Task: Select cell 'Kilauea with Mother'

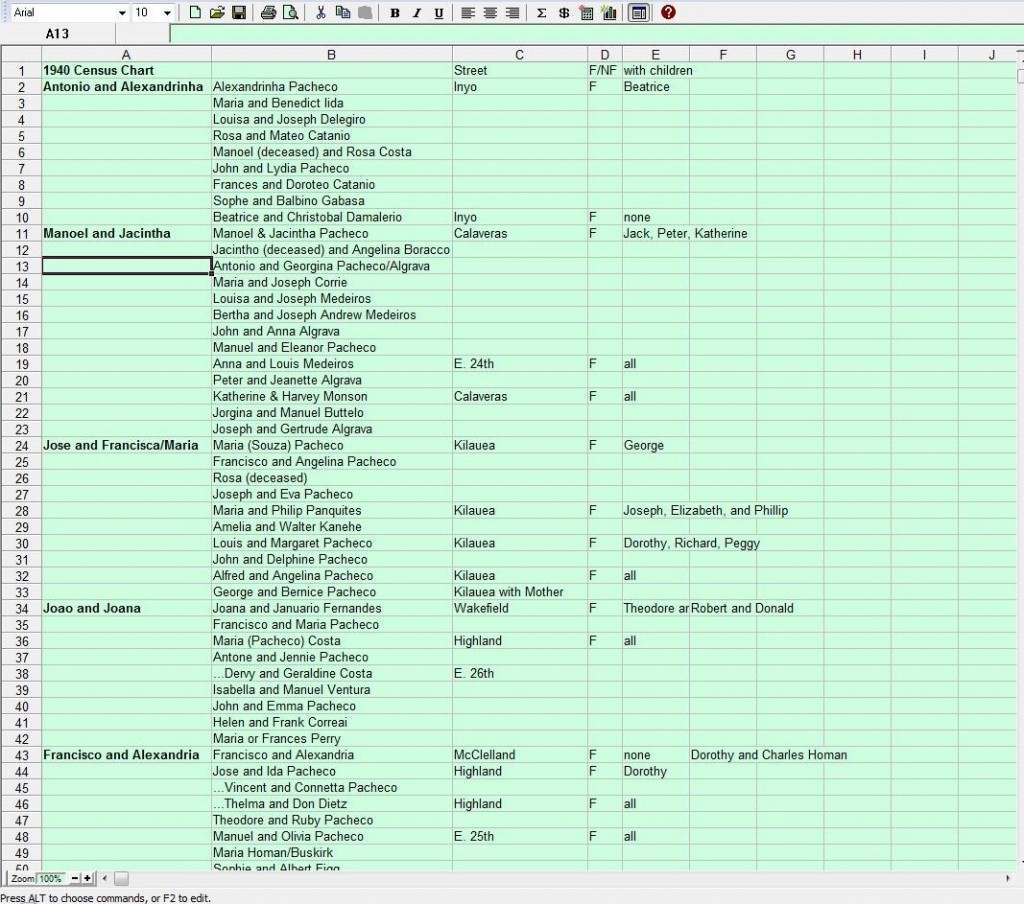Action: coord(519,592)
